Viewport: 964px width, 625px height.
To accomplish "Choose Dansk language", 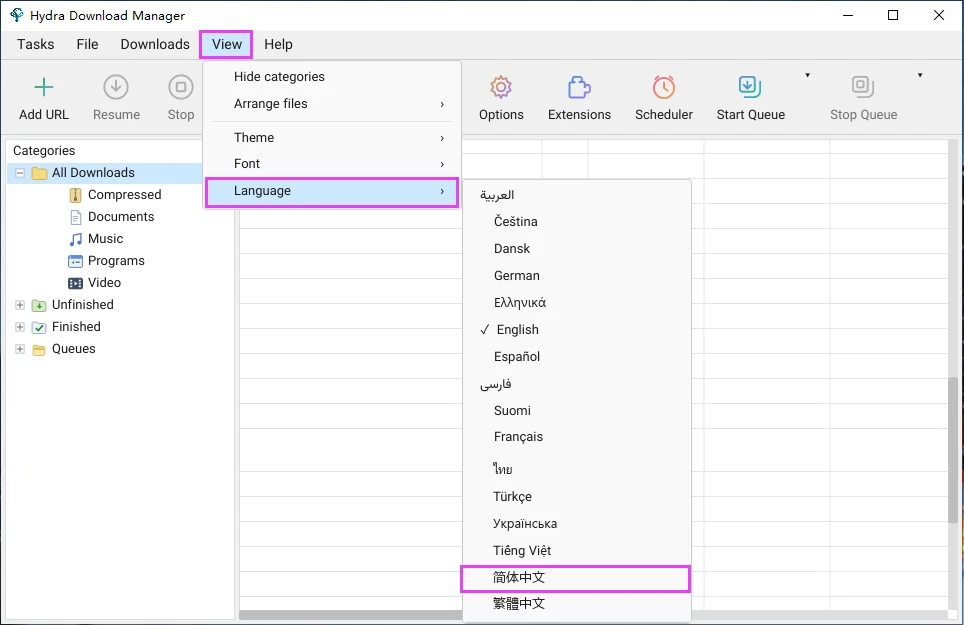I will click(577, 249).
